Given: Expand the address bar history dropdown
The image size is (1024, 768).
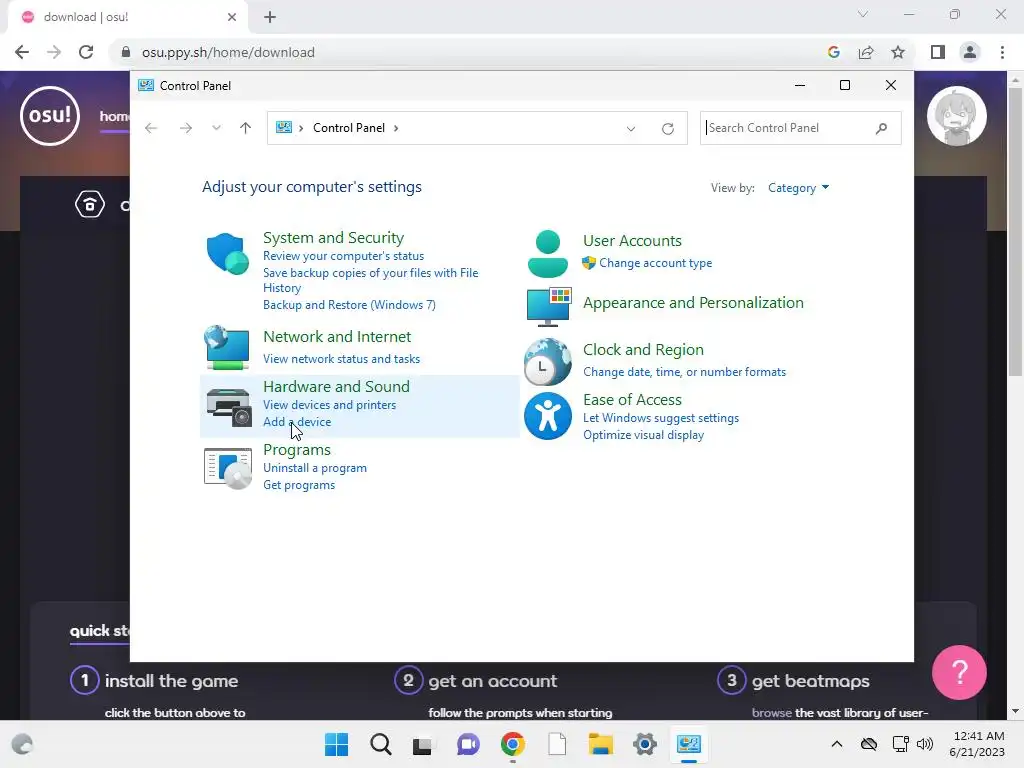Looking at the screenshot, I should tap(631, 129).
